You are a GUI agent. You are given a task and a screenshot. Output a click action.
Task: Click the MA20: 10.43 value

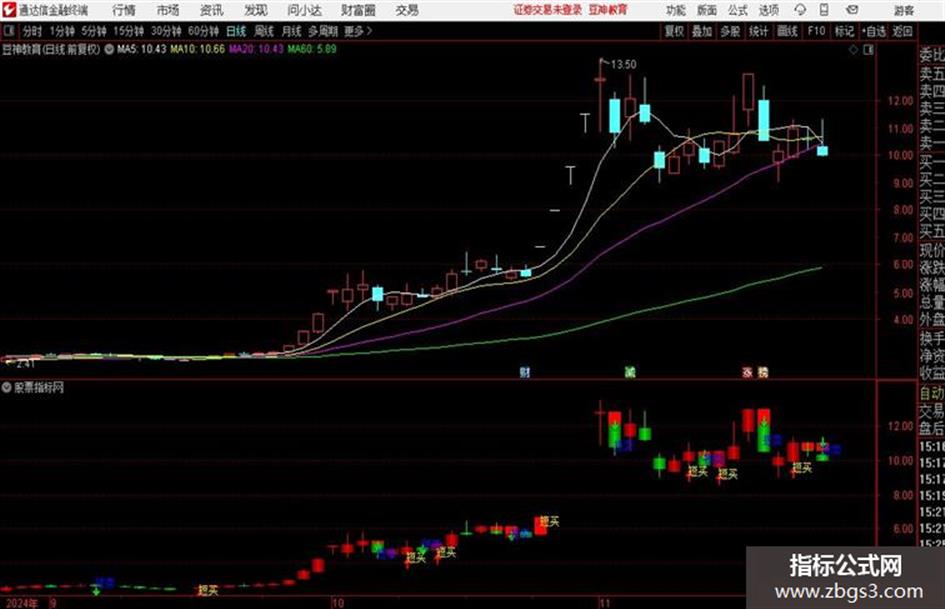256,49
